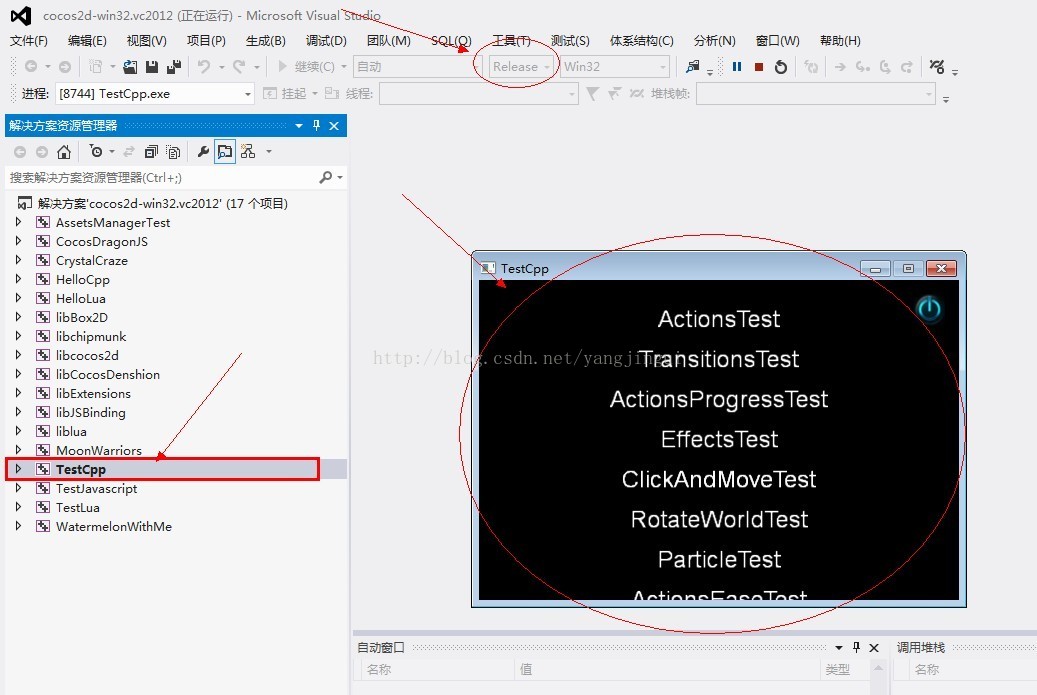Open the 文件(F) menu
Screen dimensions: 1037x695
(x=28, y=41)
